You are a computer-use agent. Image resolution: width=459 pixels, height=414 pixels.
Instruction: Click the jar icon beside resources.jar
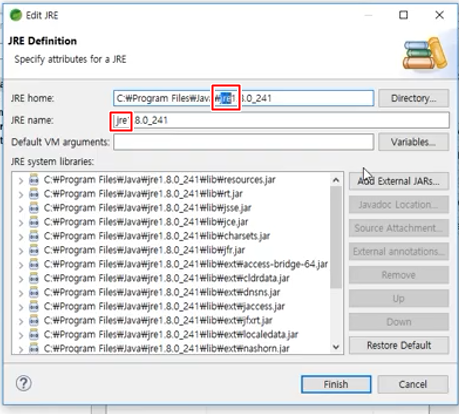coord(34,180)
